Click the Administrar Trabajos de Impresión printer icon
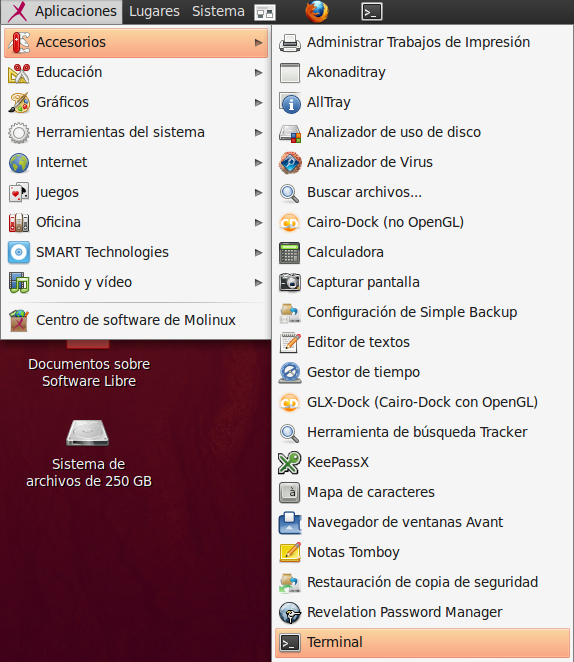Screen dimensions: 574x662 tap(290, 43)
